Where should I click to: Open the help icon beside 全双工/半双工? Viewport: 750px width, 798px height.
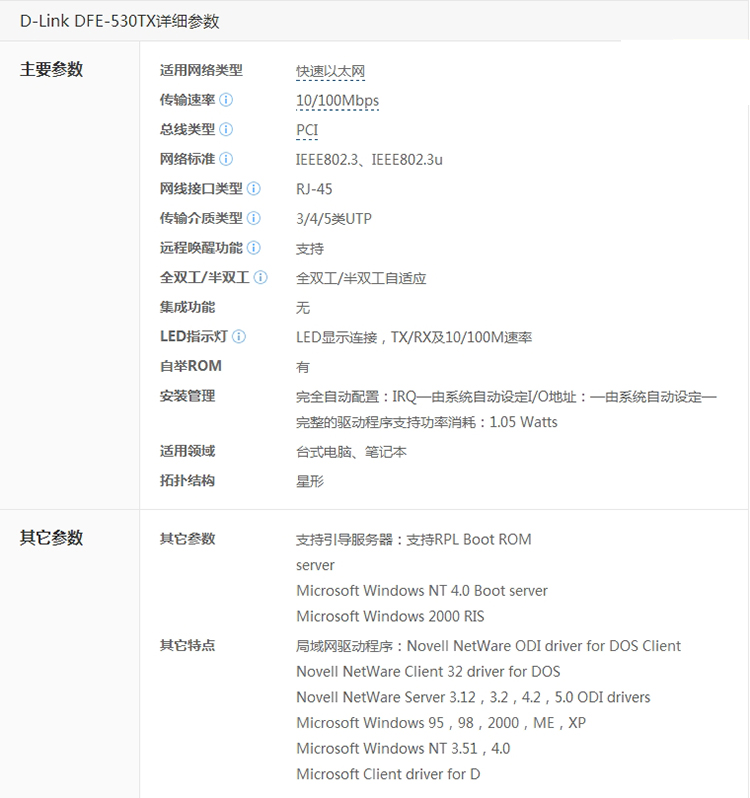click(260, 278)
